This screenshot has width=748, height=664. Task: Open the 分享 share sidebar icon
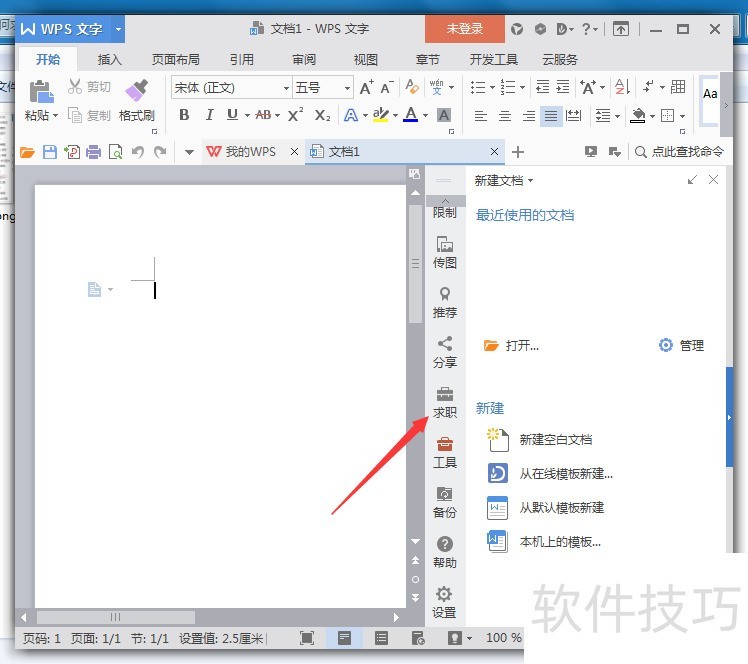coord(445,353)
